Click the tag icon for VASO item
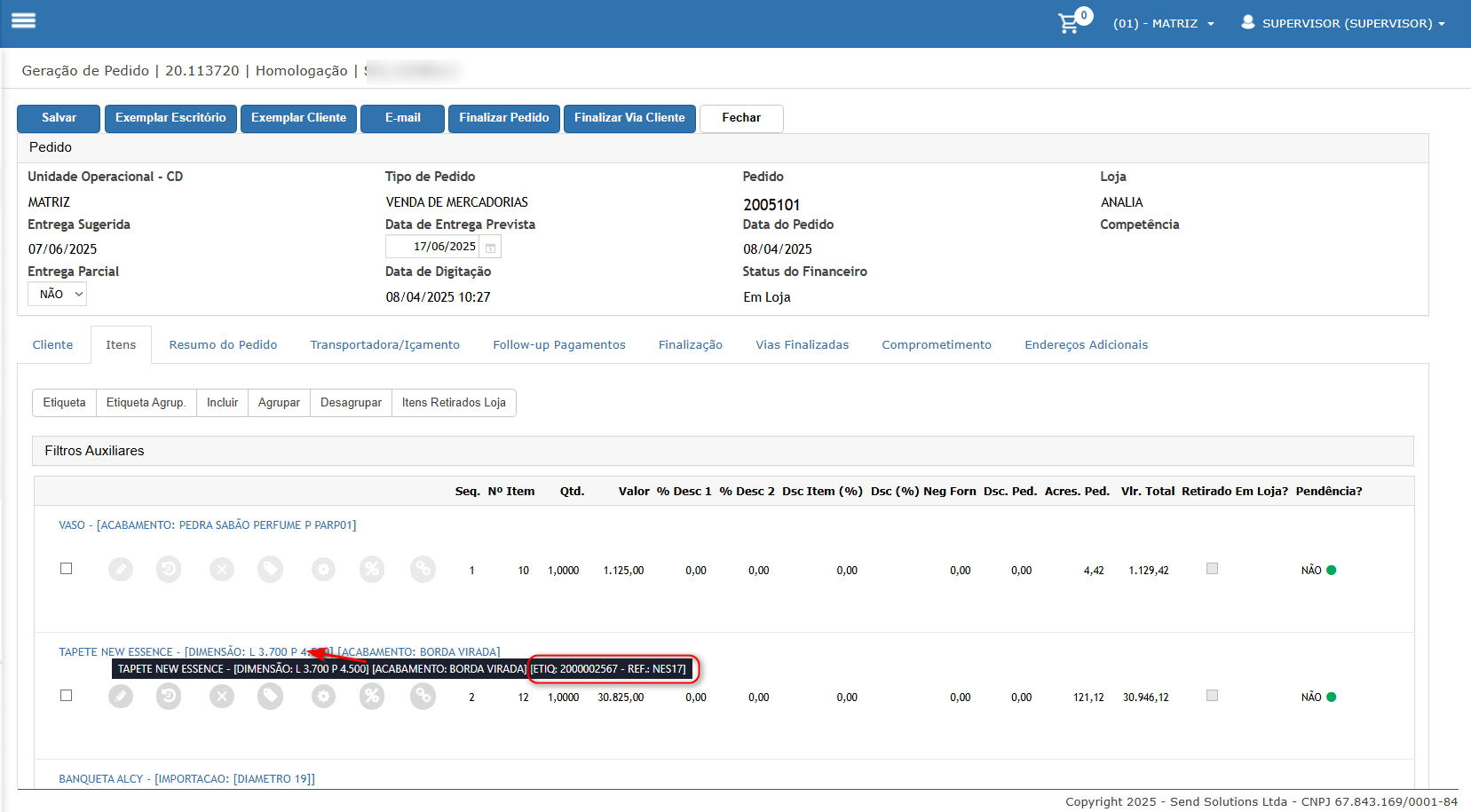This screenshot has height=812, width=1471. tap(271, 569)
